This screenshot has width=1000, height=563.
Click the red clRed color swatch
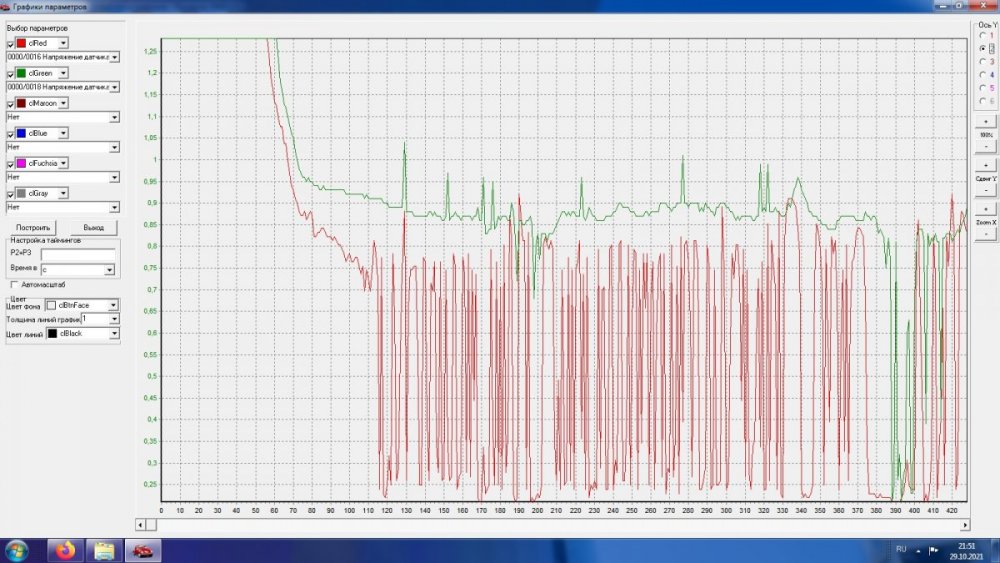(x=21, y=43)
